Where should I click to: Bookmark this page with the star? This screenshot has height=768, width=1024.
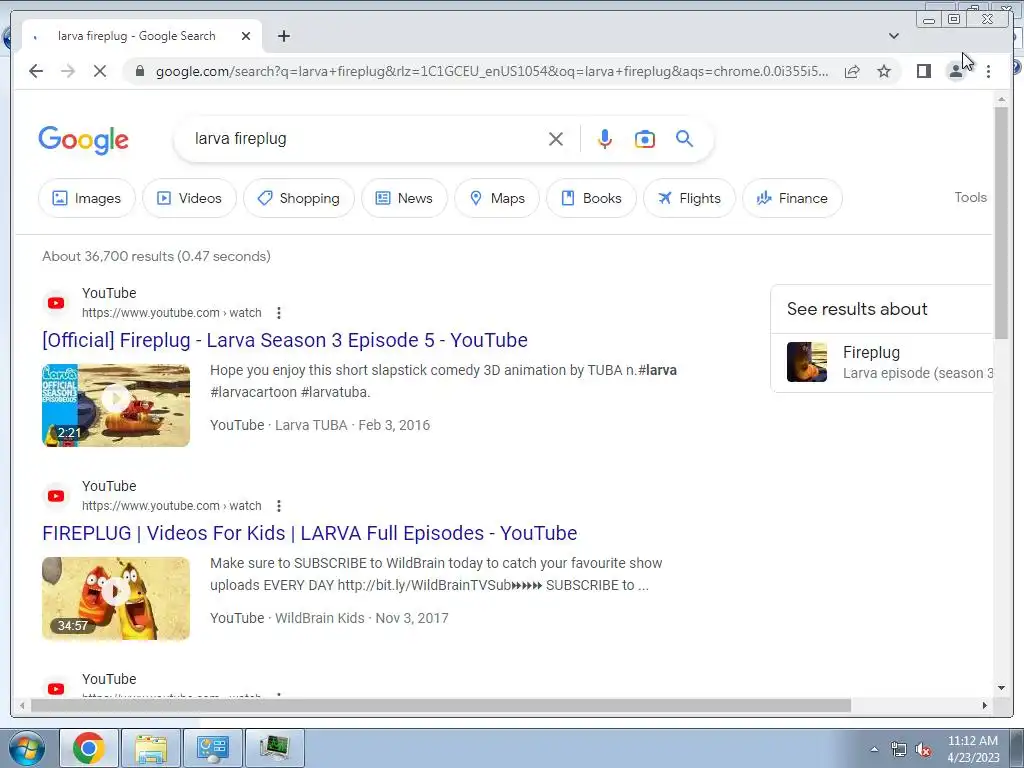click(884, 71)
